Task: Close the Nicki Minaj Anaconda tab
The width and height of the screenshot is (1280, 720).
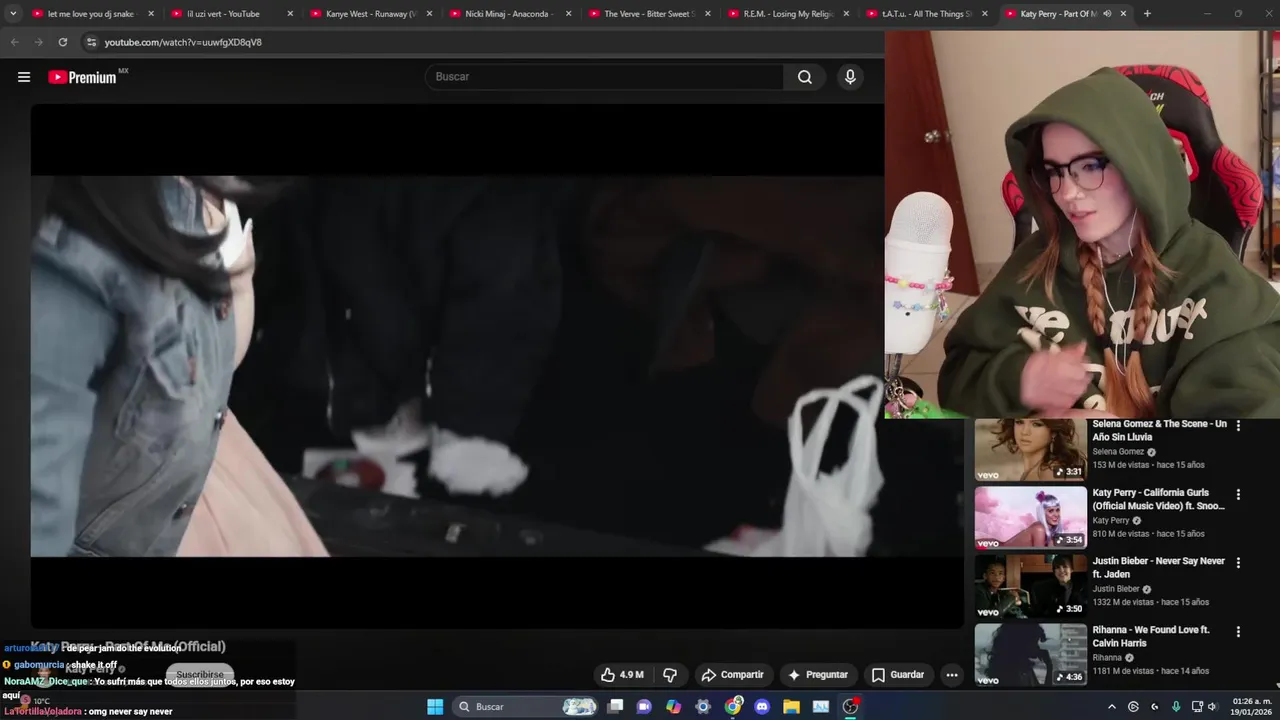Action: (x=568, y=14)
